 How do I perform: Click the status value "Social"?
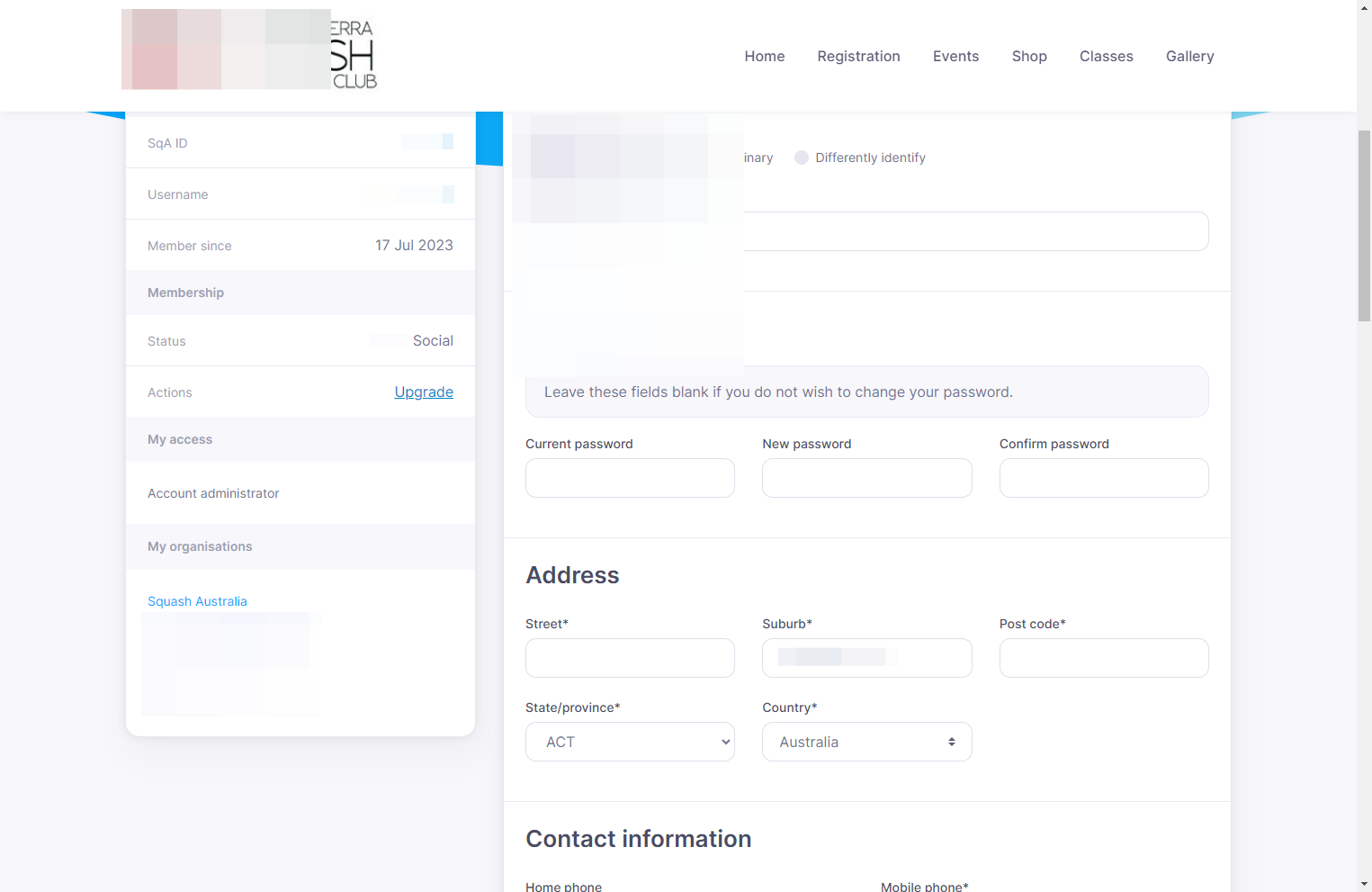(x=433, y=340)
